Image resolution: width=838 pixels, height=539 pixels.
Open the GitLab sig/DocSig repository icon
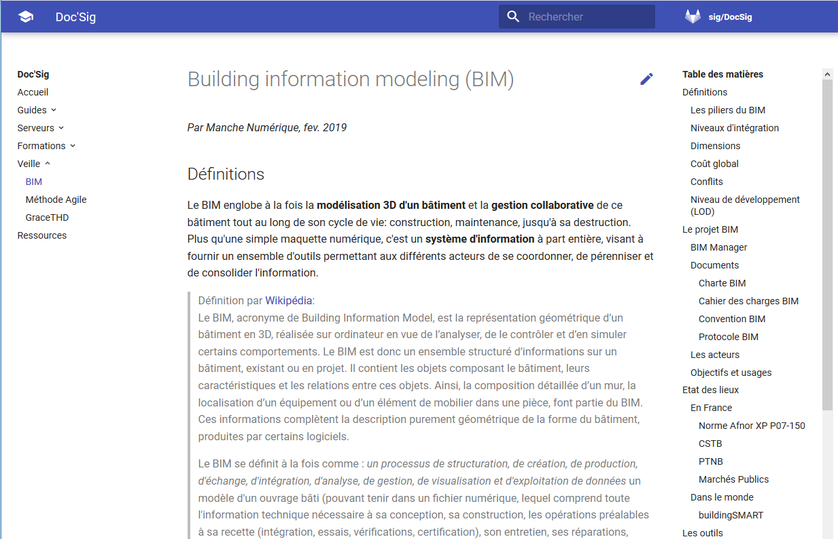692,17
